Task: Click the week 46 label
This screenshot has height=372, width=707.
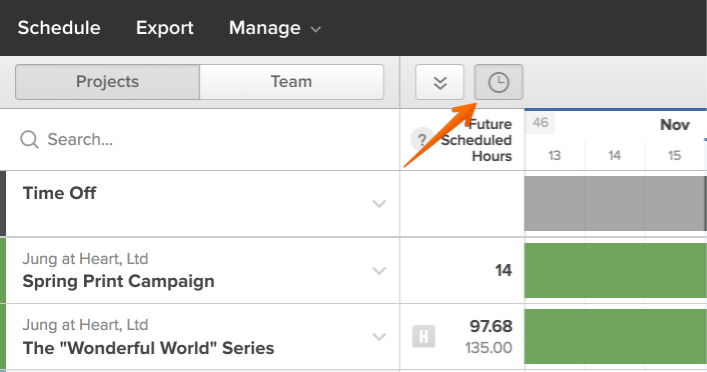Action: coord(540,122)
